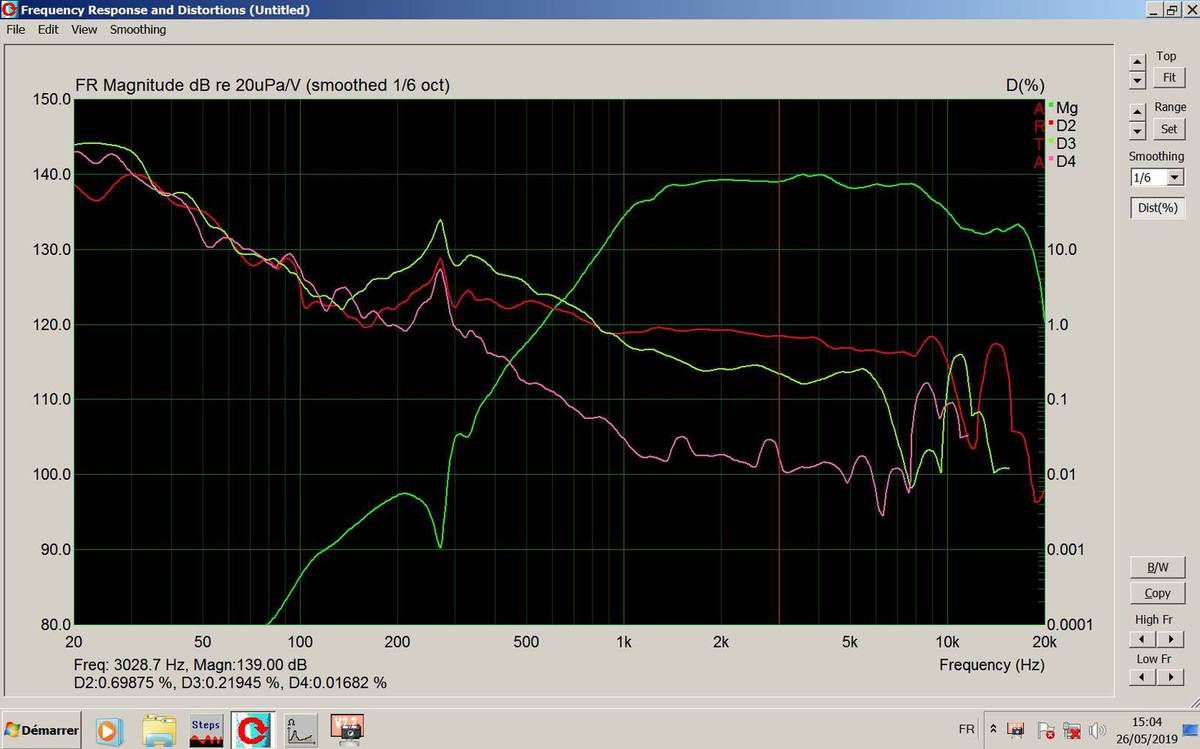Open the Démarrer start menu
Image resolution: width=1200 pixels, height=749 pixels.
point(42,730)
